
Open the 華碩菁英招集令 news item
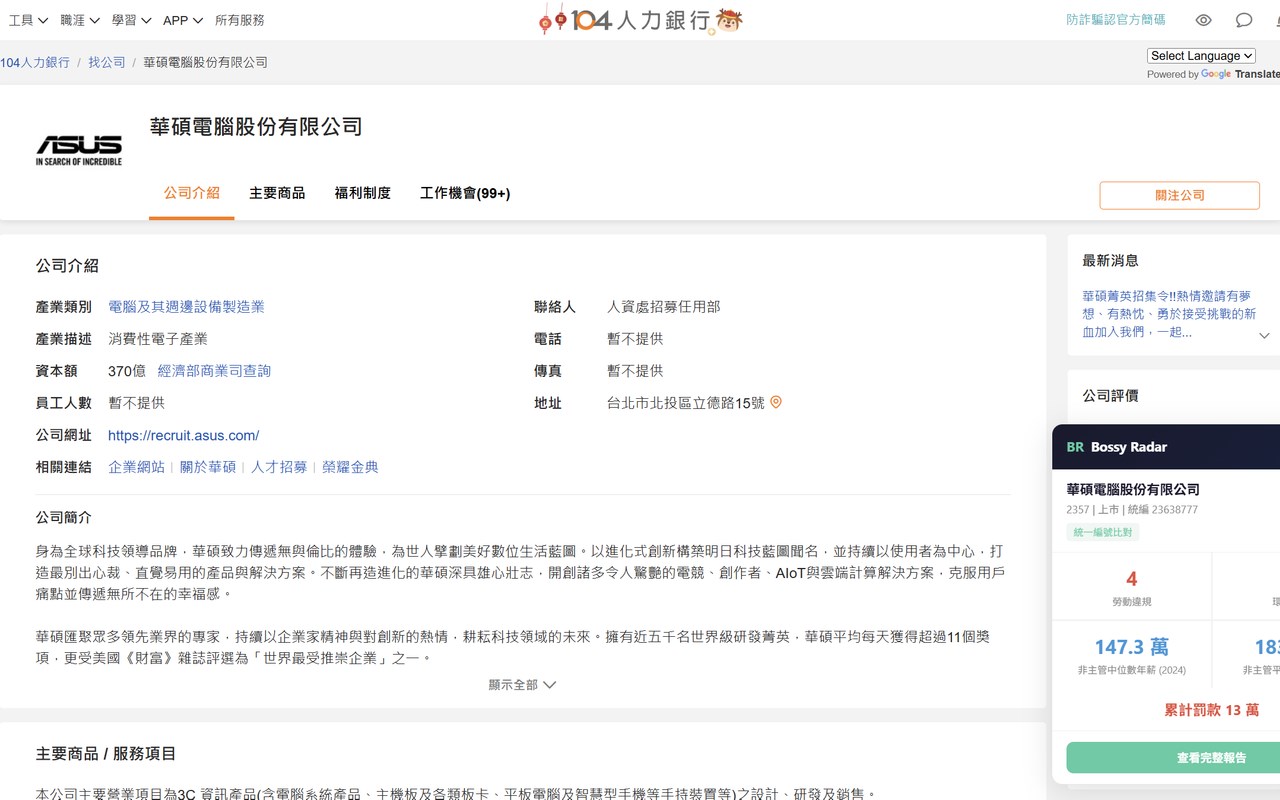click(1169, 314)
